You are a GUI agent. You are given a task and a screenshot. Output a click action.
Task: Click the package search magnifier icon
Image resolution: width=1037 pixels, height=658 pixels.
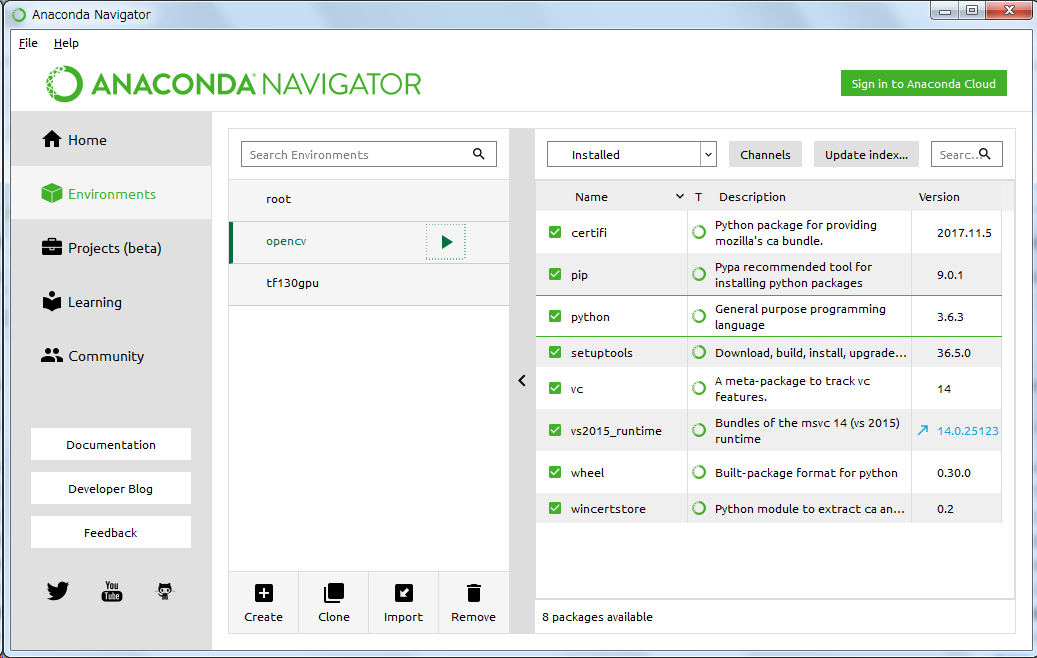(x=985, y=154)
